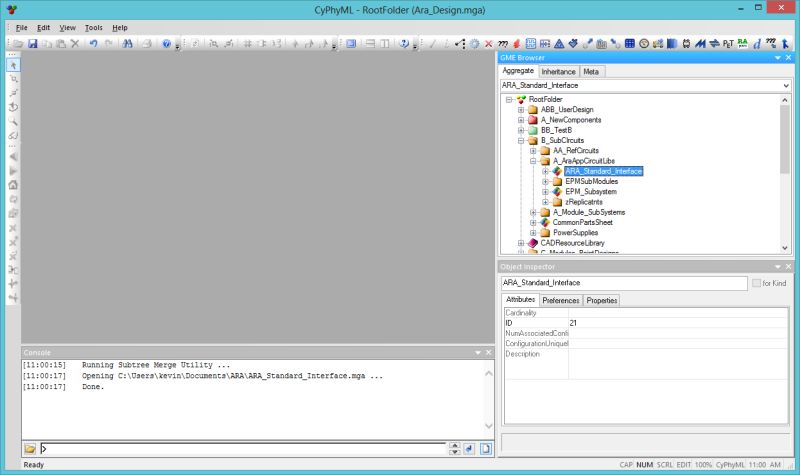
Task: Expand the AA_RefCircuits folder
Action: pos(533,151)
